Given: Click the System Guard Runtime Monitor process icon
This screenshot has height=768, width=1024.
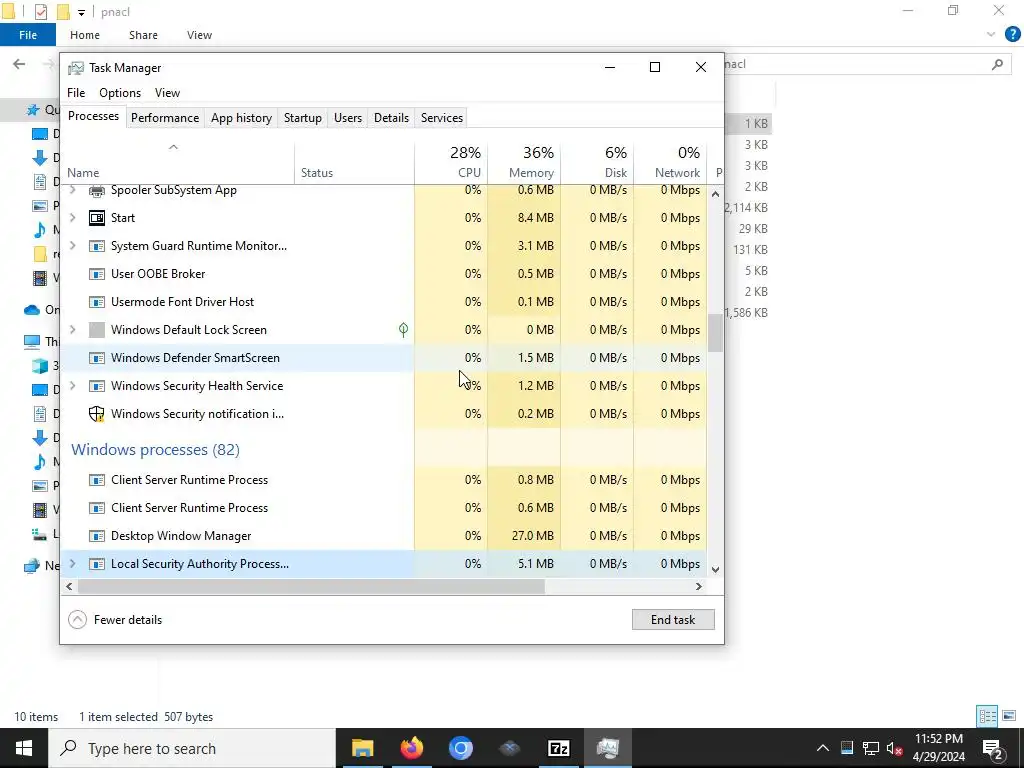Looking at the screenshot, I should click(97, 246).
